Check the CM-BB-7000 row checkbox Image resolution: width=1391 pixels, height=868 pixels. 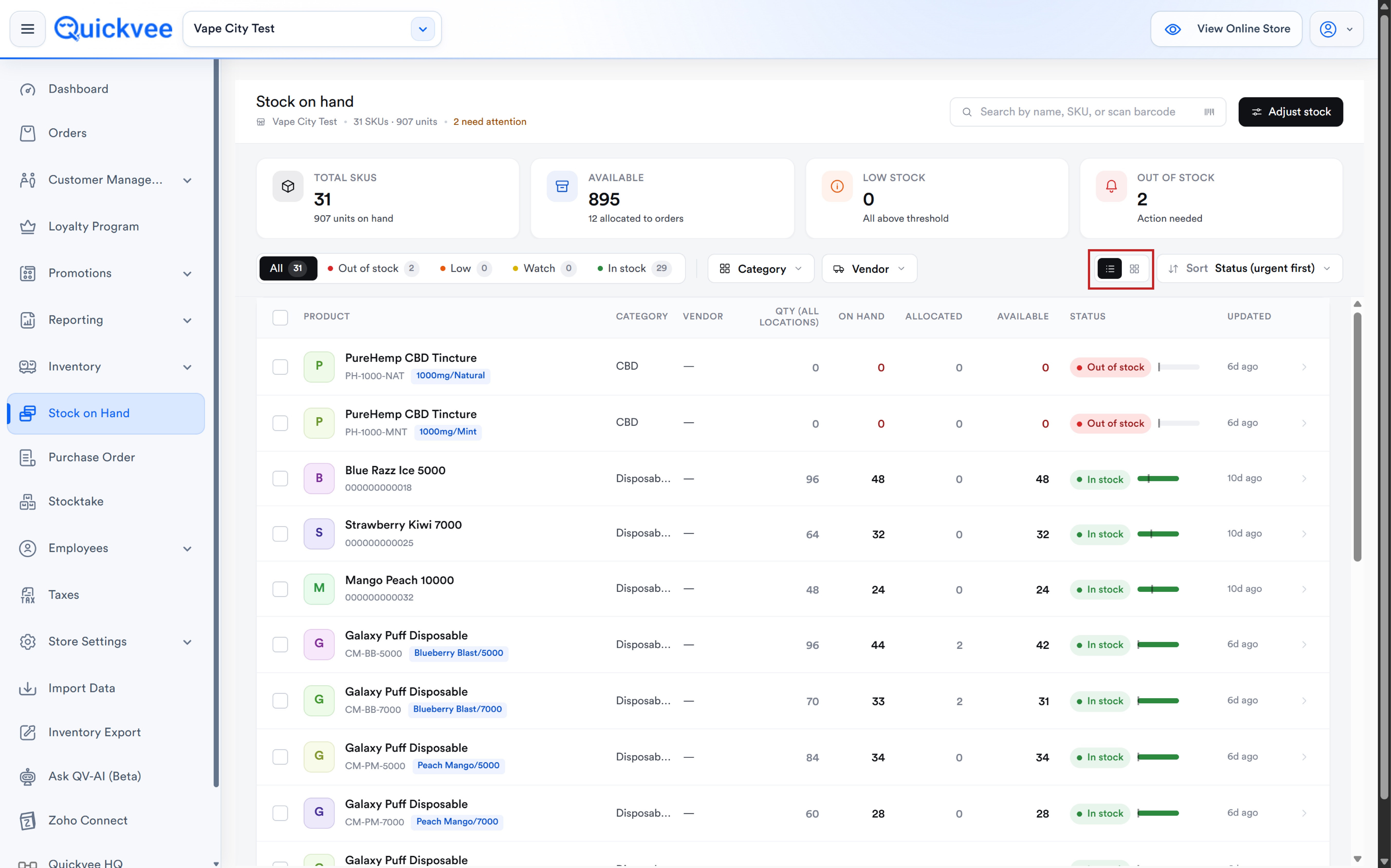[280, 701]
